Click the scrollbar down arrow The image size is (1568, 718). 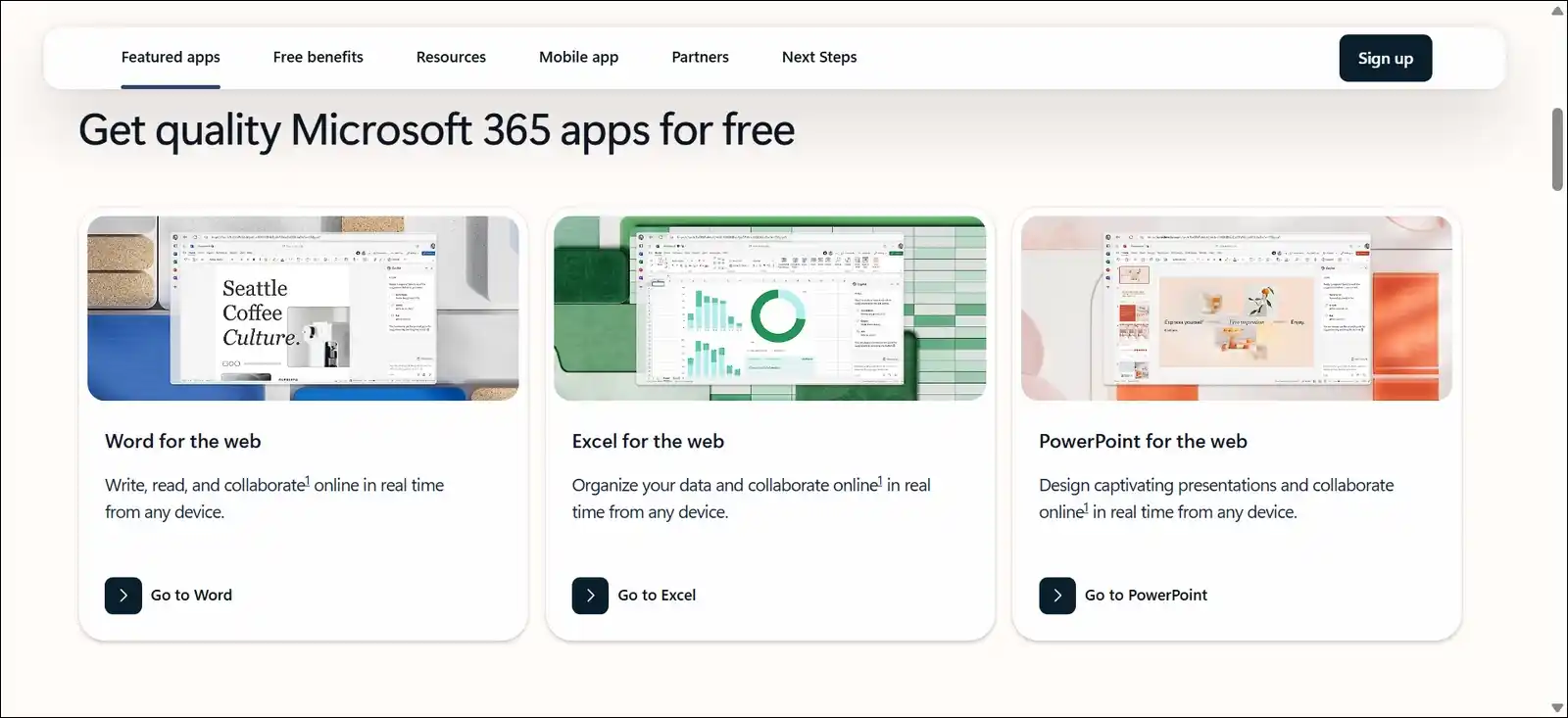tap(1557, 707)
